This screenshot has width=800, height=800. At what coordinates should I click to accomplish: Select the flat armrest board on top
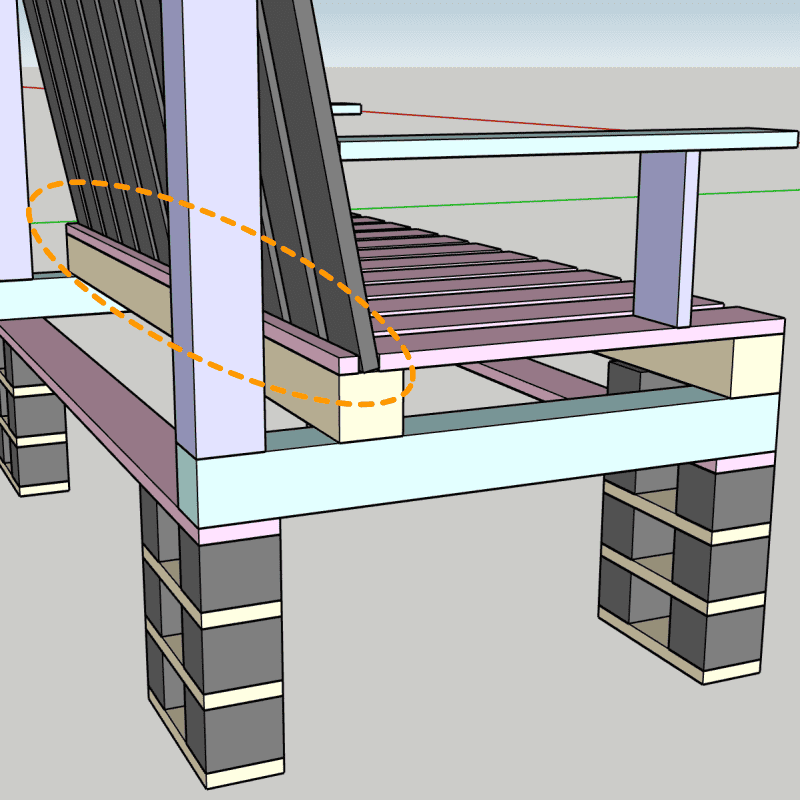pos(566,143)
